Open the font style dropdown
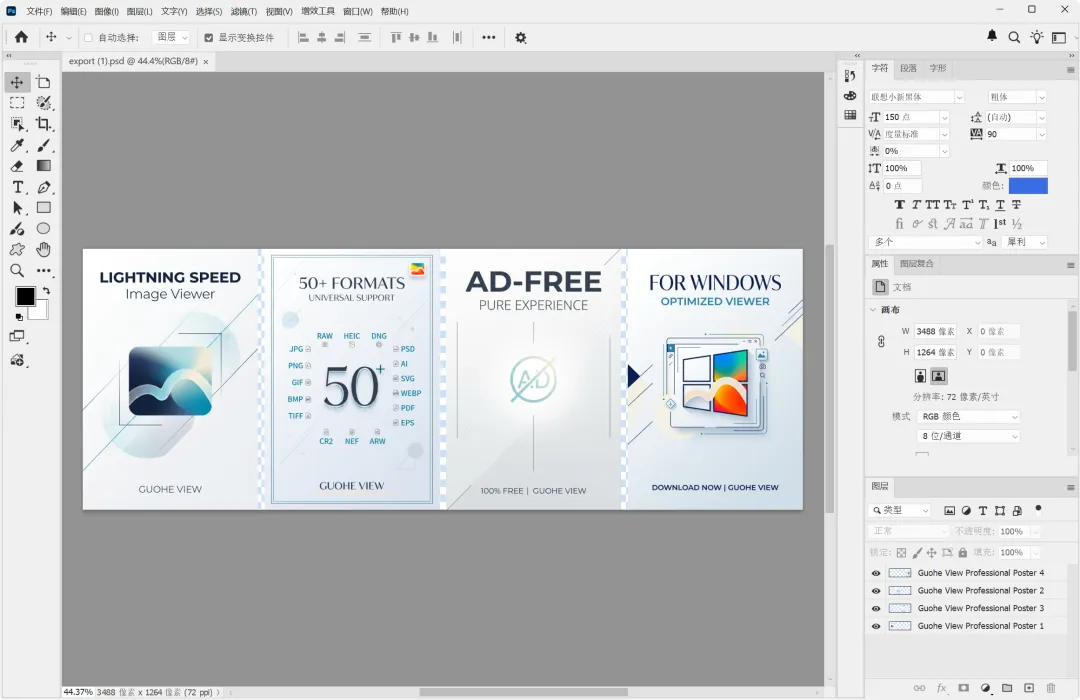The height and width of the screenshot is (700, 1080). click(x=1041, y=97)
